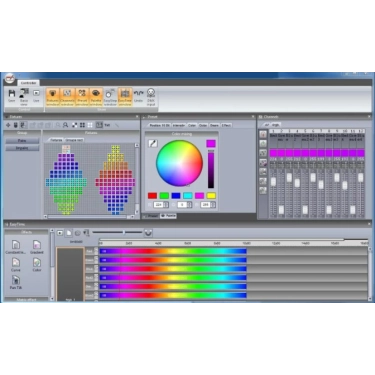Select the move cross tool in Fixtures toolbar
Image resolution: width=375 pixels, height=375 pixels.
pos(8,125)
